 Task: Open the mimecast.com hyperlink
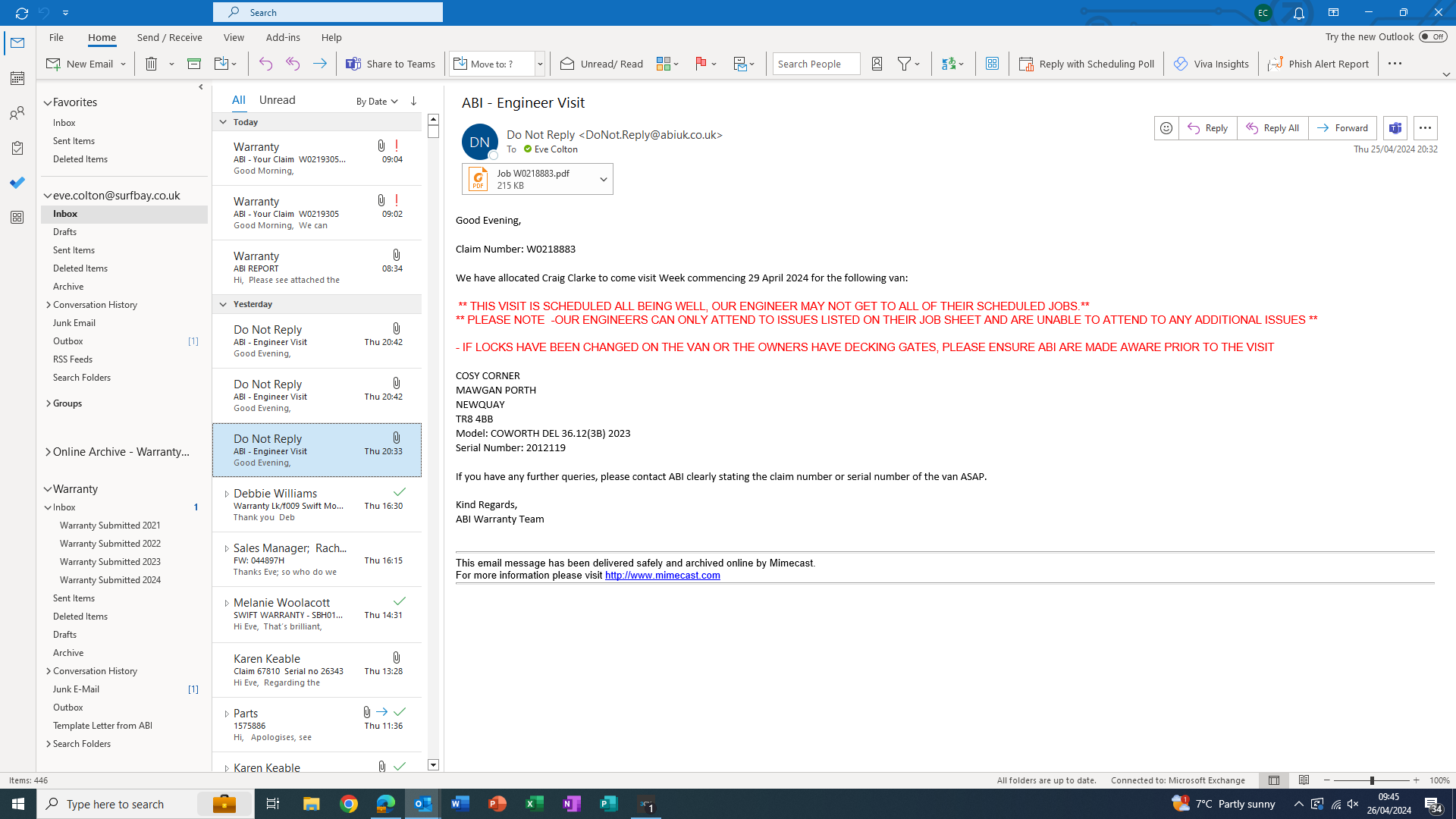pyautogui.click(x=662, y=576)
